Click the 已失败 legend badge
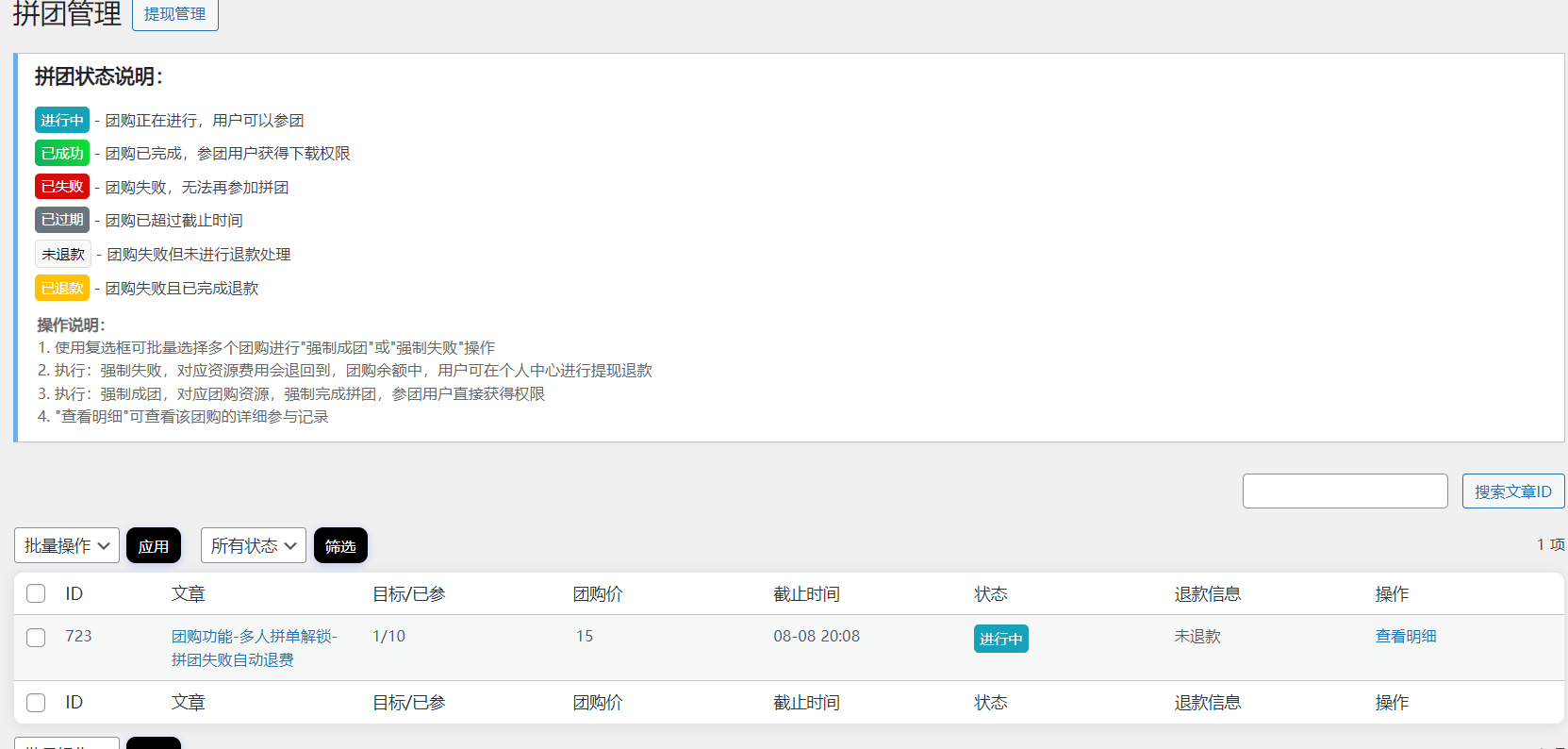 (x=62, y=187)
